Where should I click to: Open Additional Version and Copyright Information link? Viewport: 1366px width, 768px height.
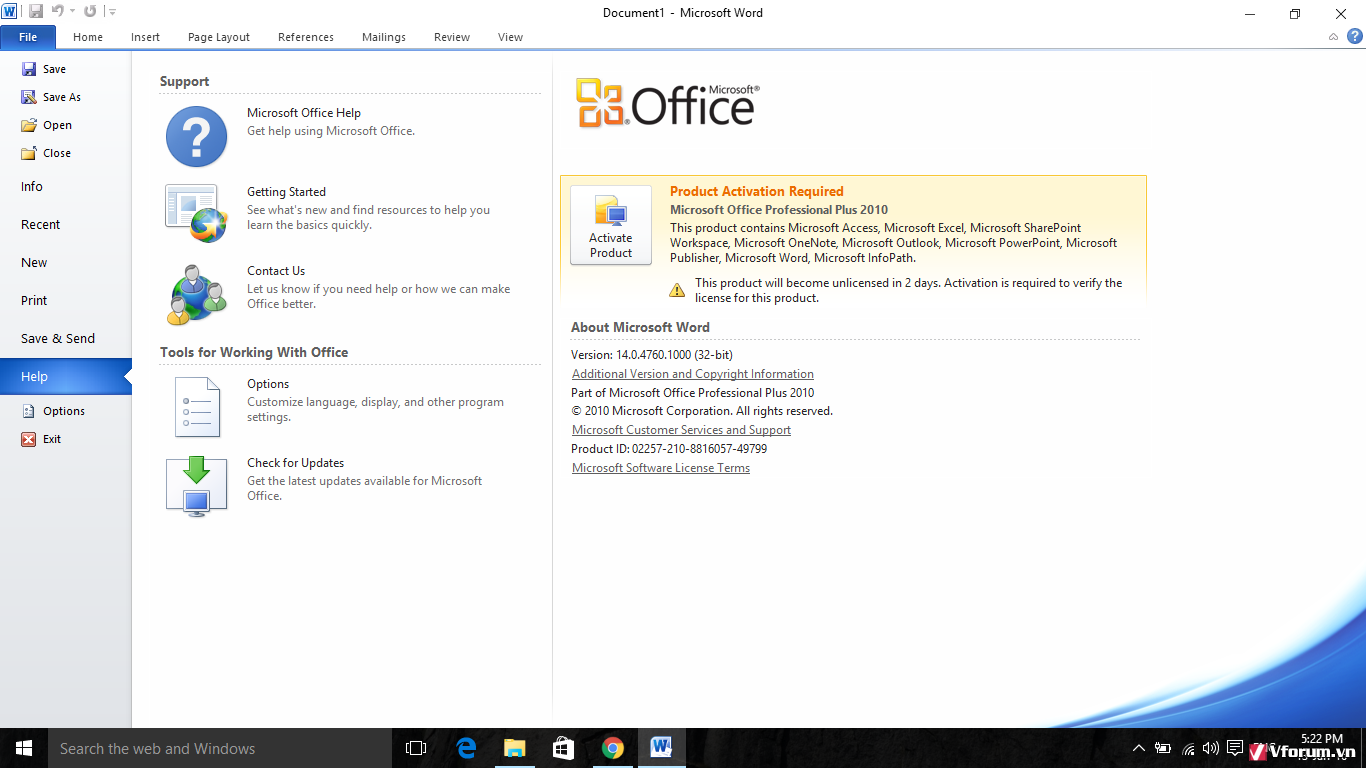(x=693, y=374)
